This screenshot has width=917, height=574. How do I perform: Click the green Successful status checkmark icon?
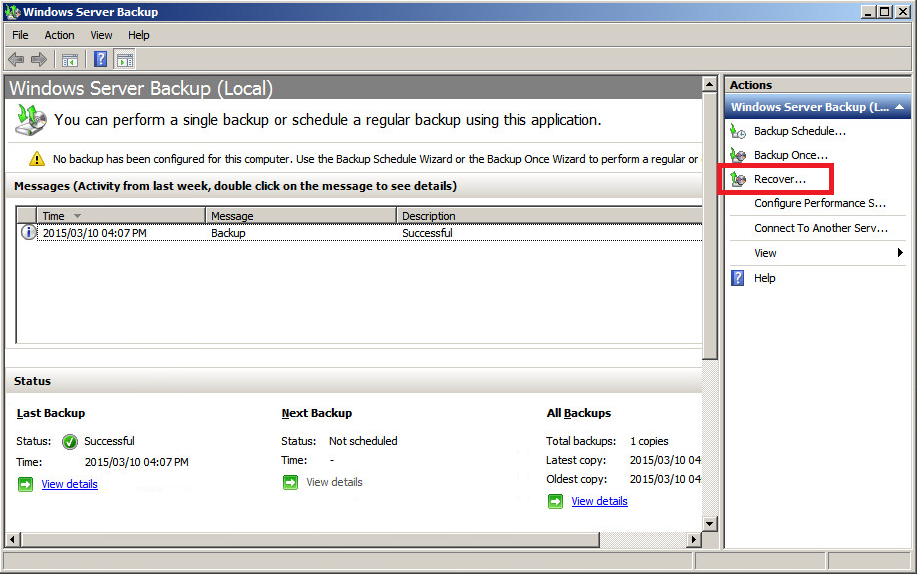(x=70, y=441)
